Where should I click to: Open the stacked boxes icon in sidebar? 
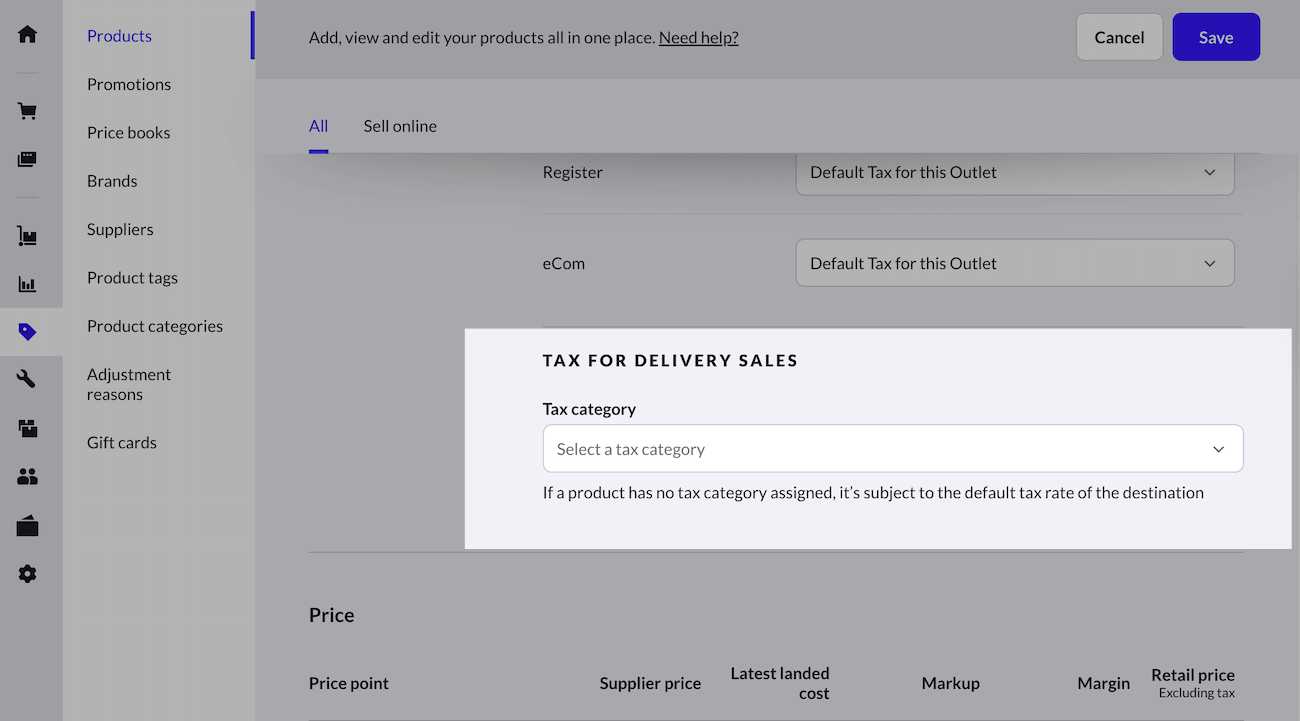coord(27,429)
